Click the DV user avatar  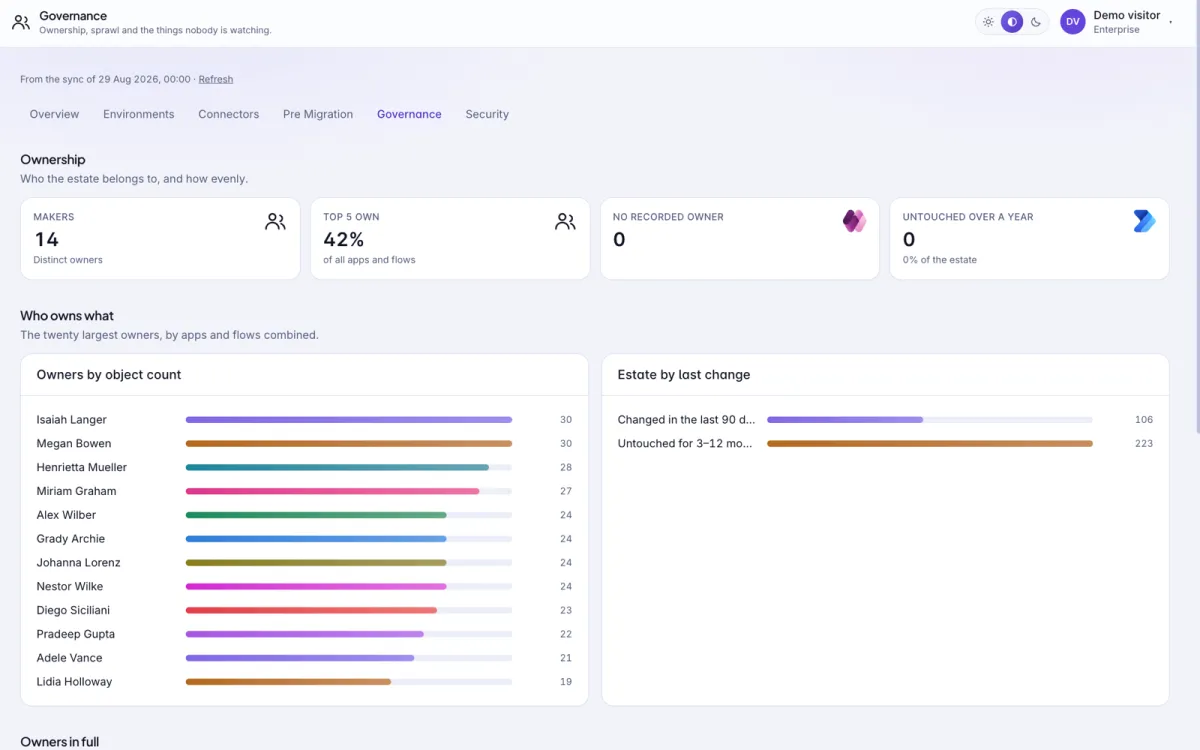(1073, 22)
